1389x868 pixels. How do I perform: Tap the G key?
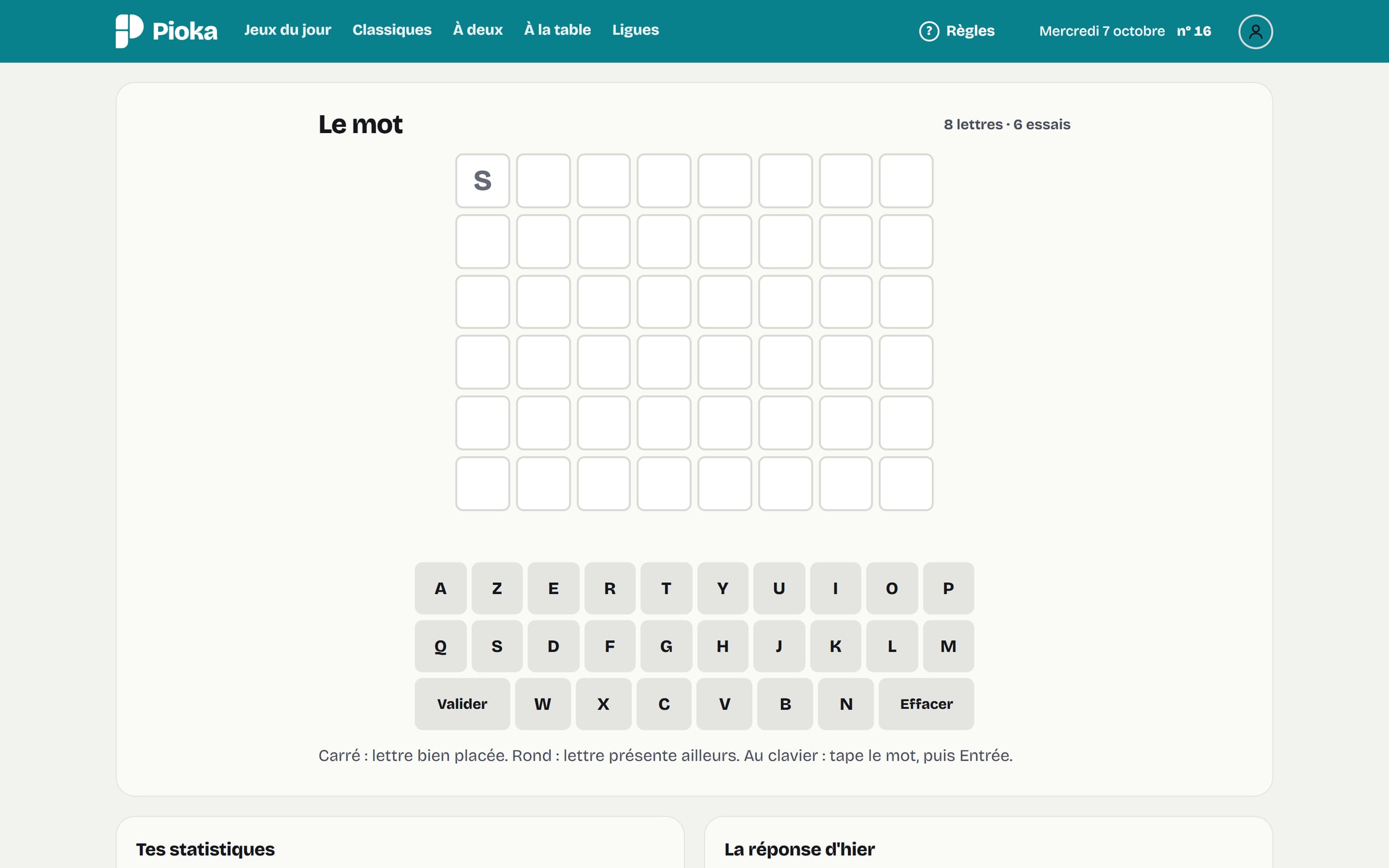pyautogui.click(x=666, y=646)
